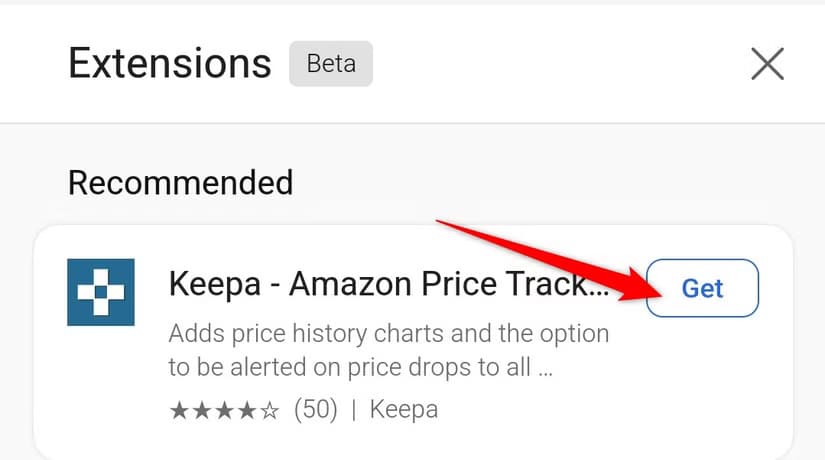The image size is (825, 460).
Task: Click the Recommended section heading
Action: coord(180,183)
